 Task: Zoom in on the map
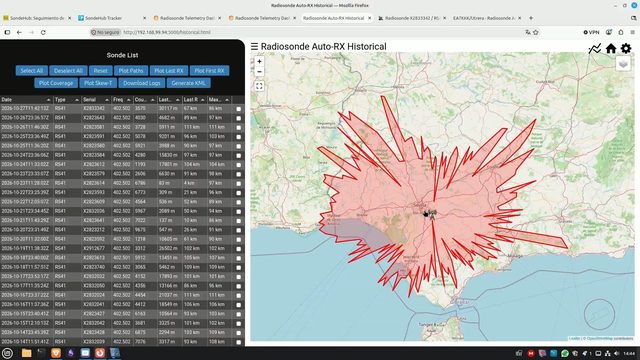[x=259, y=61]
